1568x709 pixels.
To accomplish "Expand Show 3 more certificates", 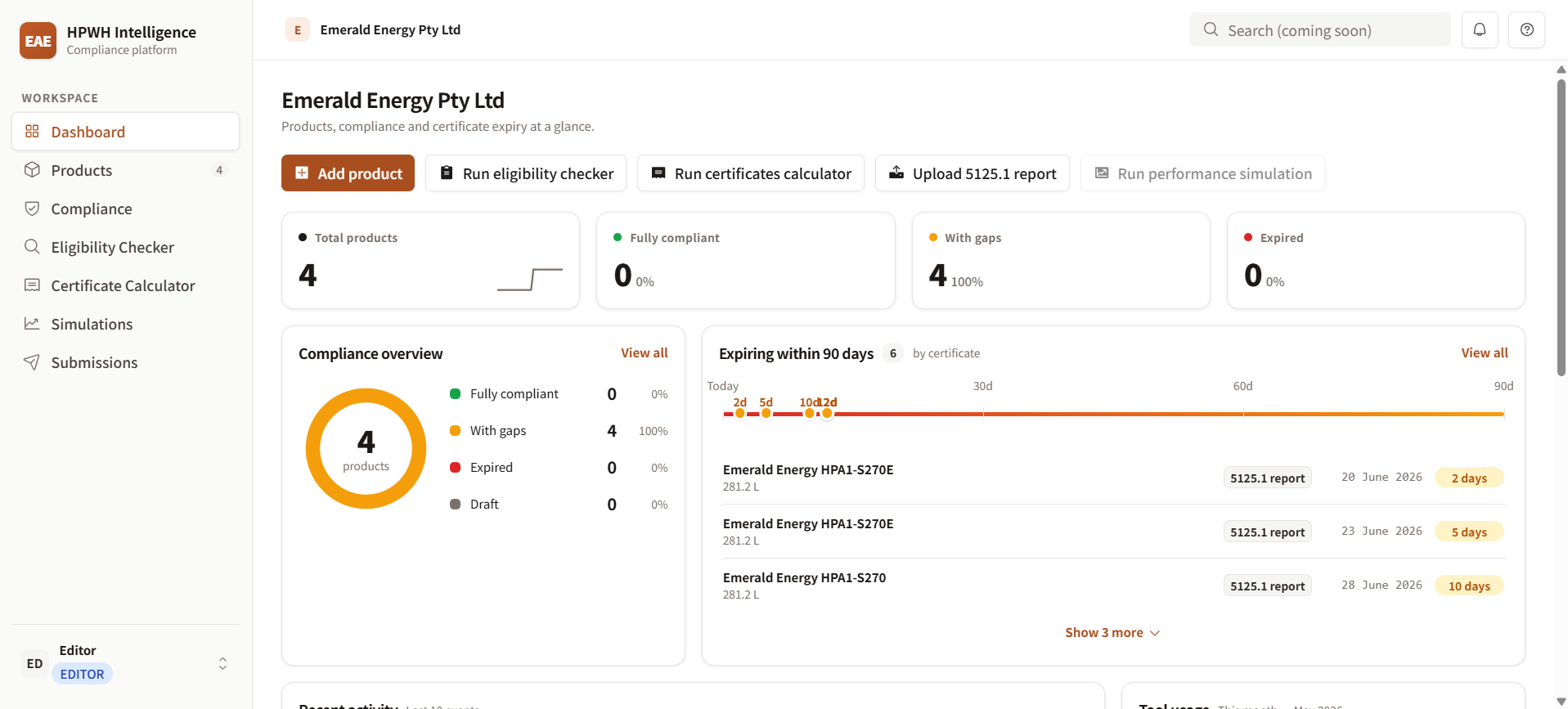I will click(x=1112, y=632).
